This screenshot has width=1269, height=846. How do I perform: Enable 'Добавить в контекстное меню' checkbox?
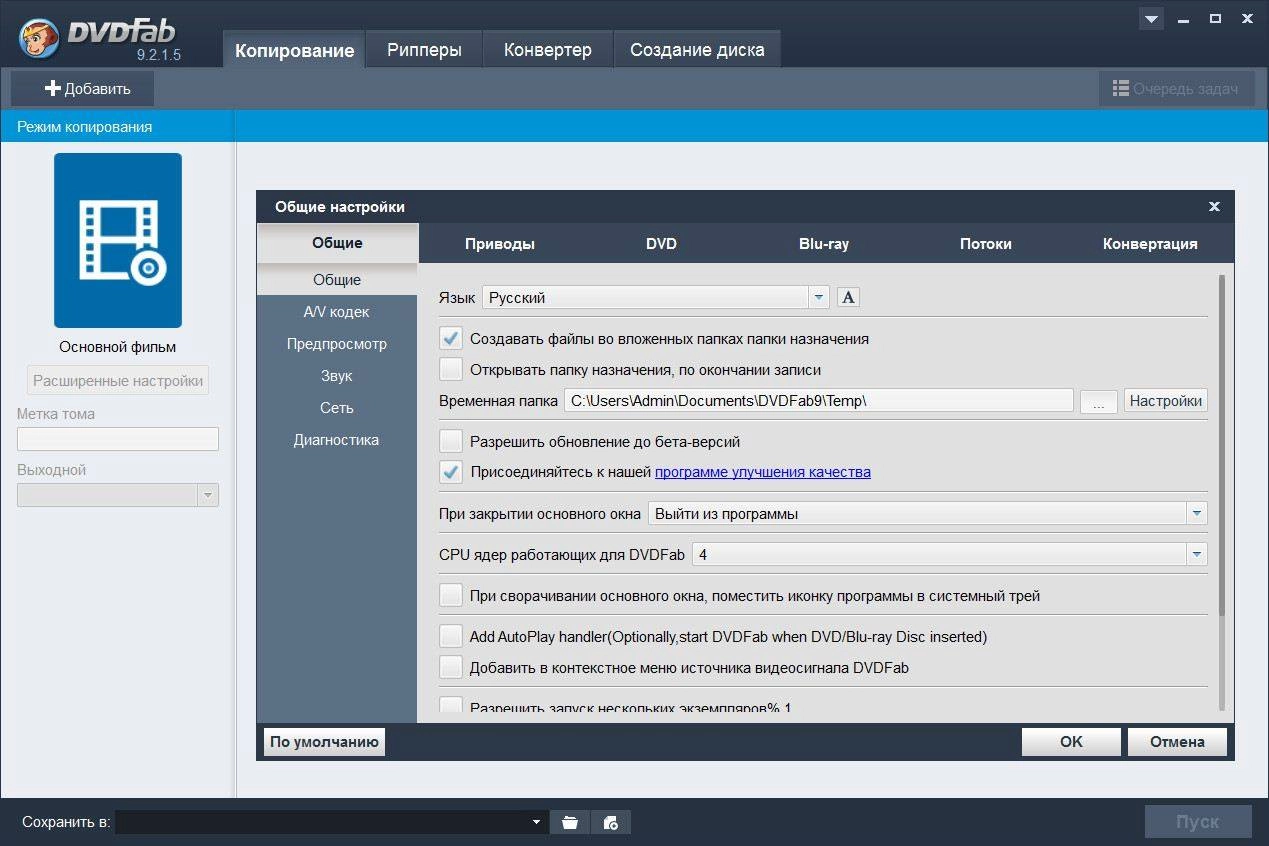tap(451, 667)
